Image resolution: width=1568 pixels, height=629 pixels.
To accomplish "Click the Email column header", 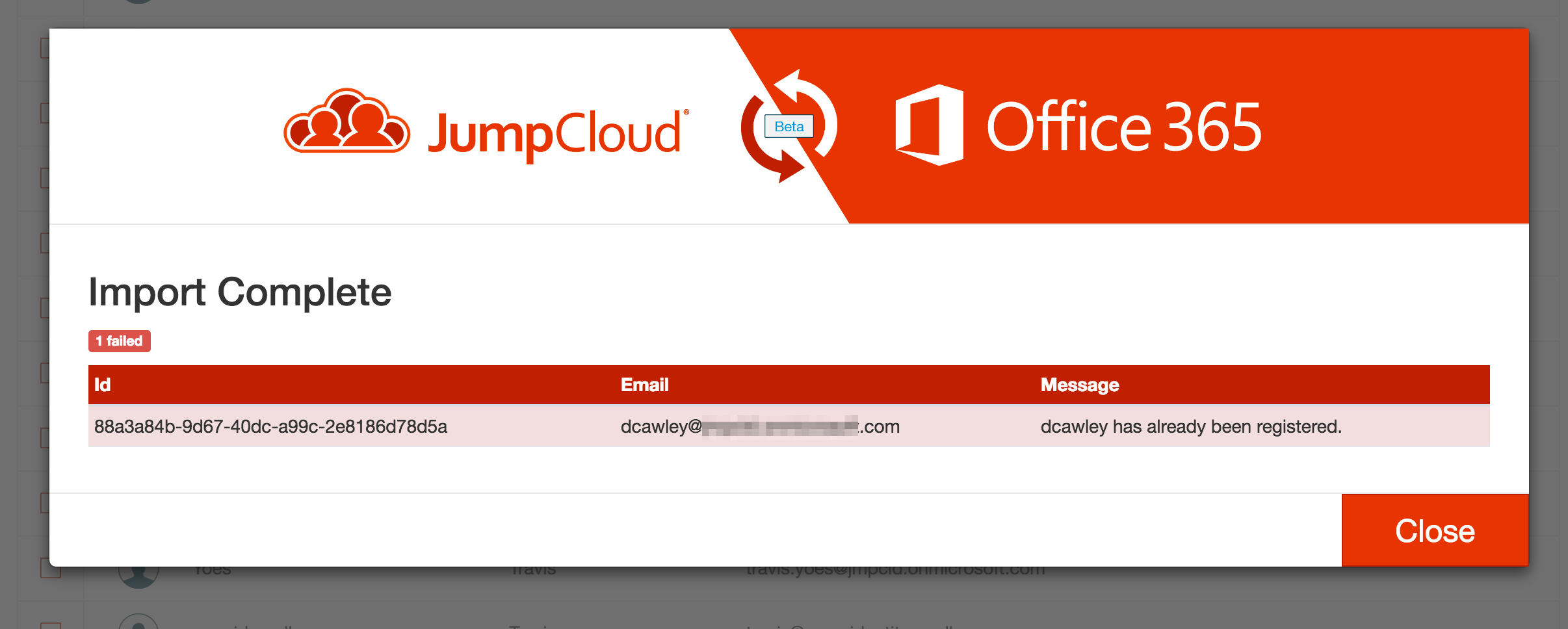I will point(644,385).
